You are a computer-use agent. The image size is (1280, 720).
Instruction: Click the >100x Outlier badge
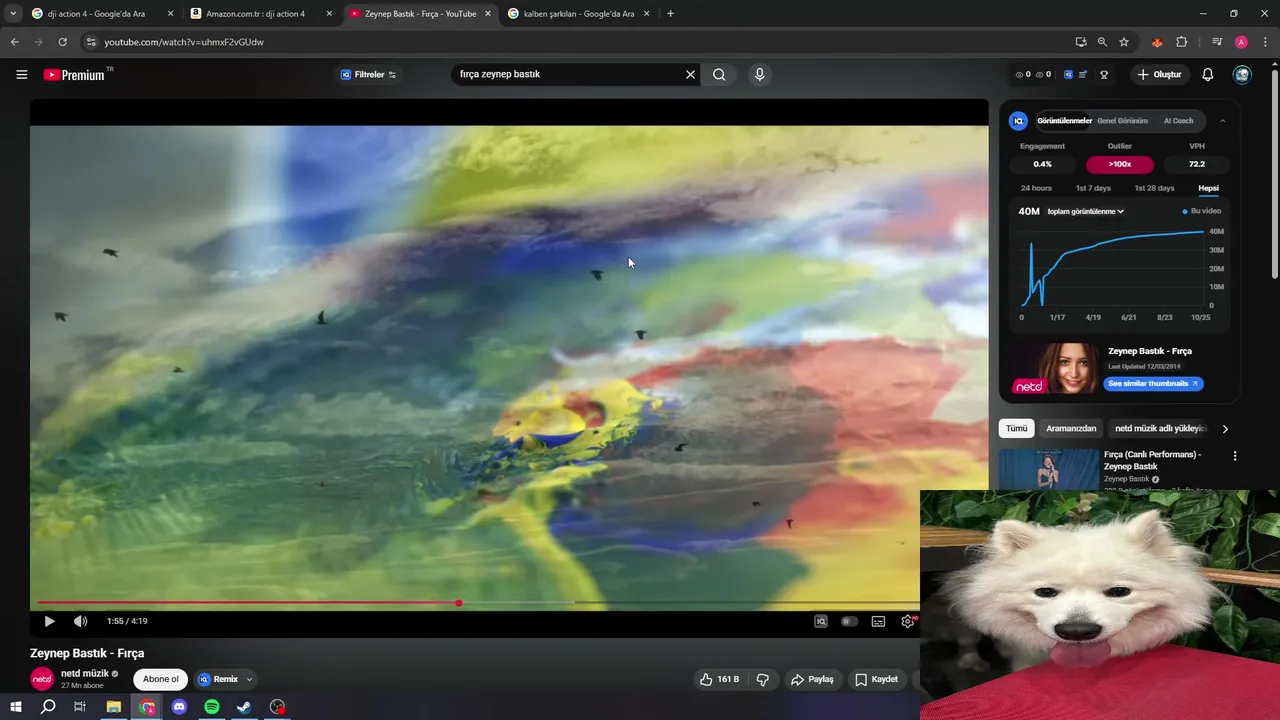(x=1119, y=164)
